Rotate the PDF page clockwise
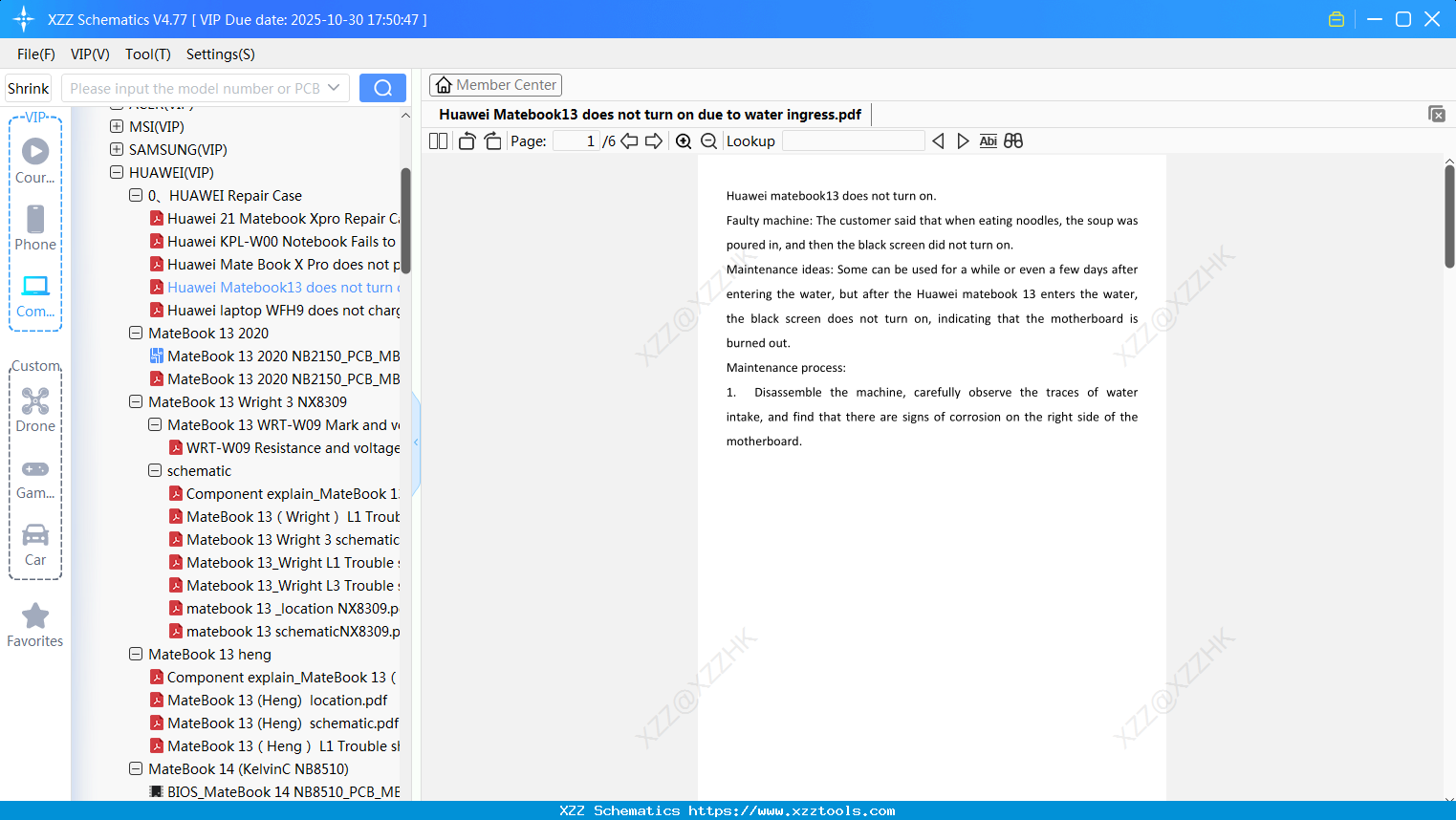 tap(492, 141)
